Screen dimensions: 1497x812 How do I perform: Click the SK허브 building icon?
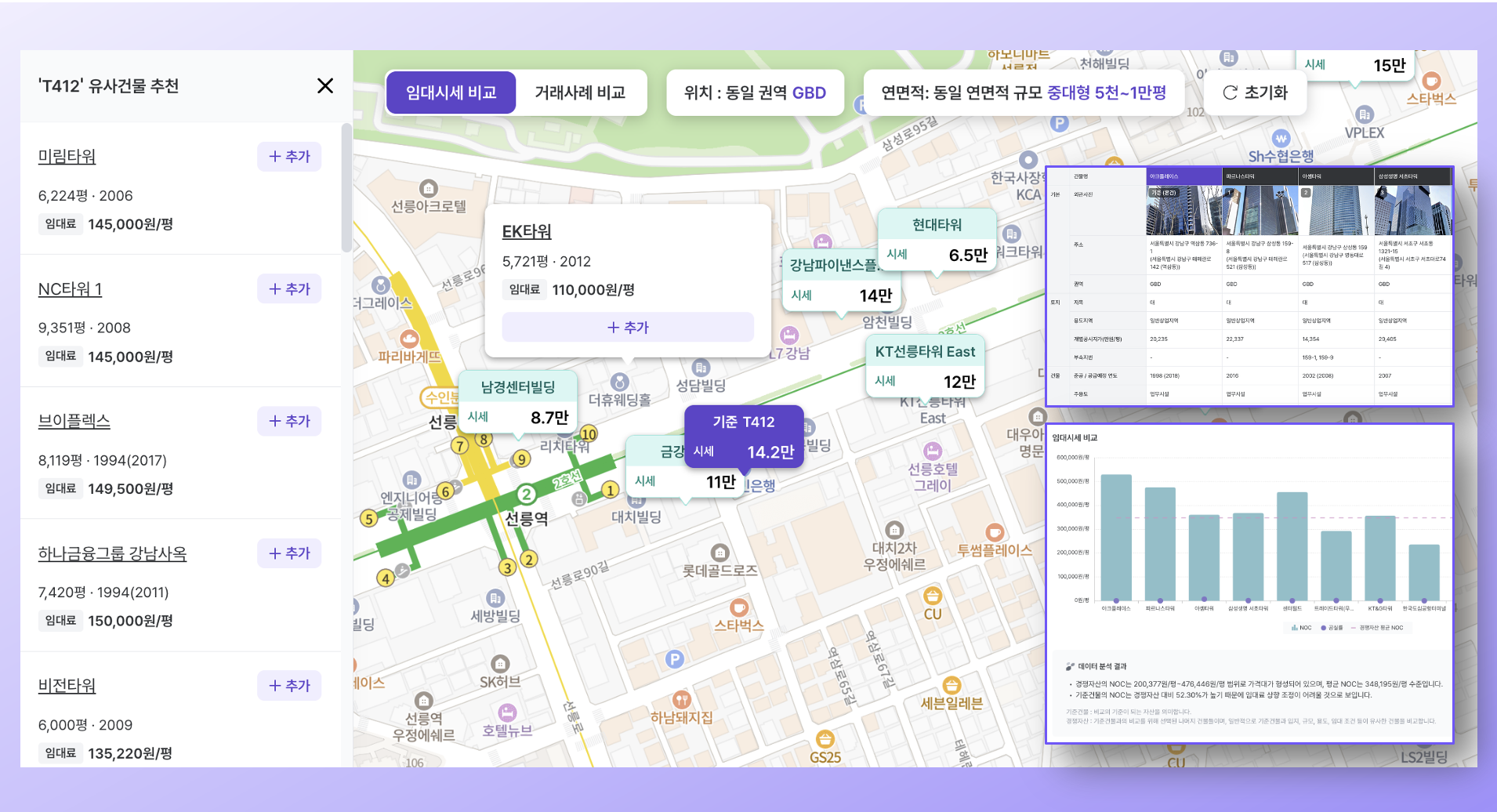pos(500,664)
